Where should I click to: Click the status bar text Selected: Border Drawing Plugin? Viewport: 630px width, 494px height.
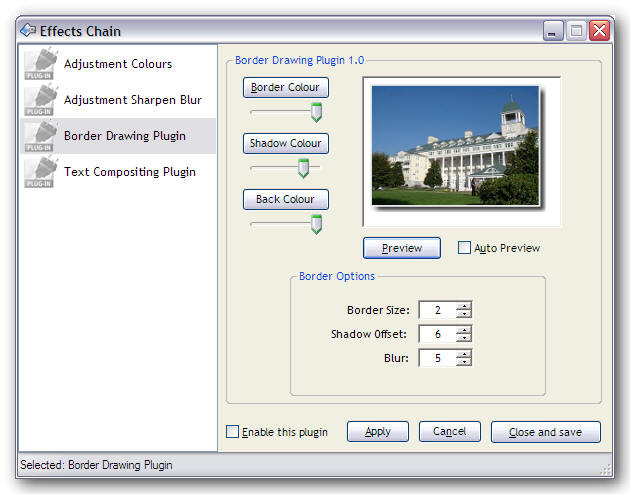coord(96,465)
